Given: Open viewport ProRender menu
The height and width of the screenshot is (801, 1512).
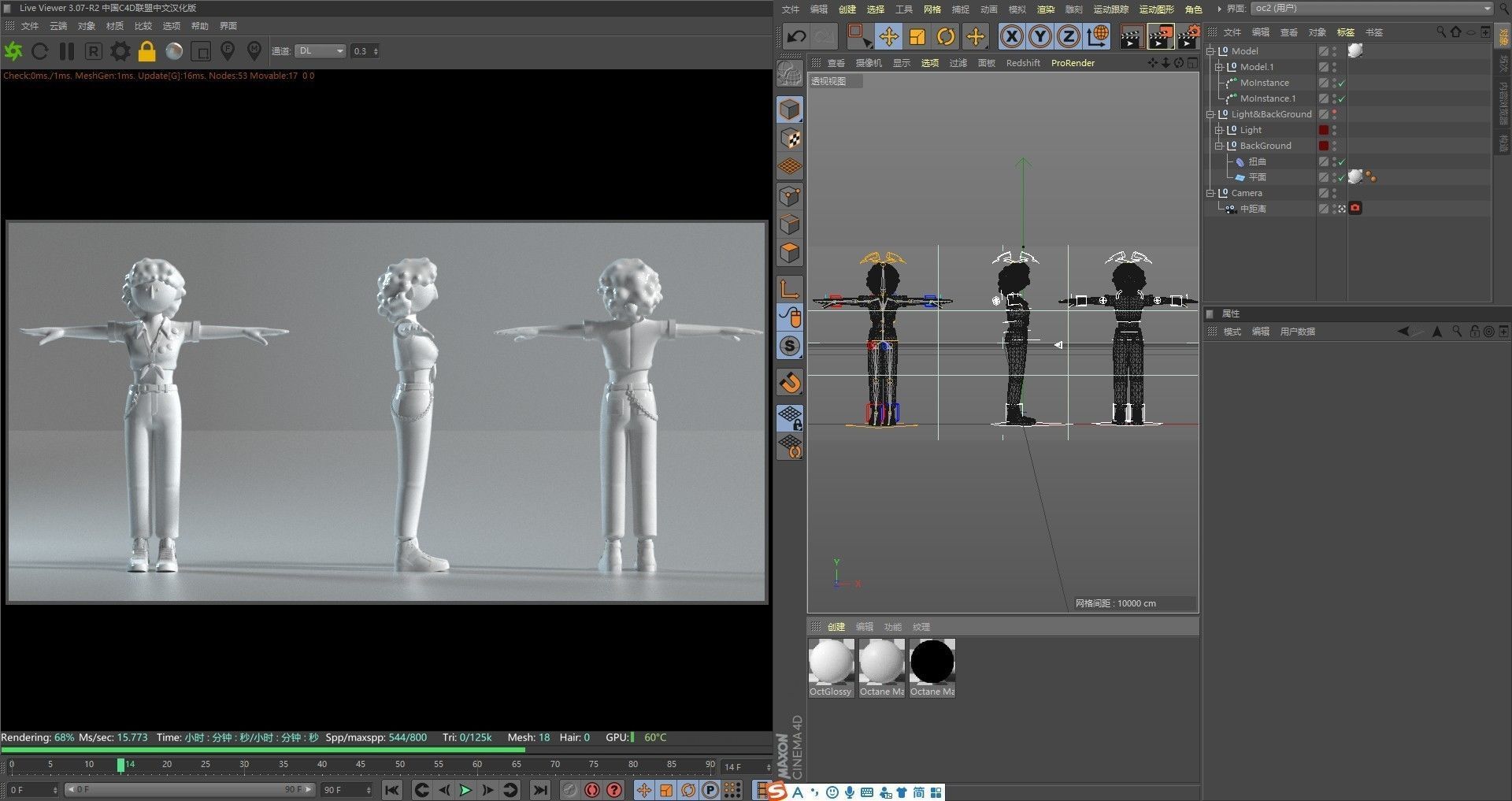Looking at the screenshot, I should click(1073, 63).
